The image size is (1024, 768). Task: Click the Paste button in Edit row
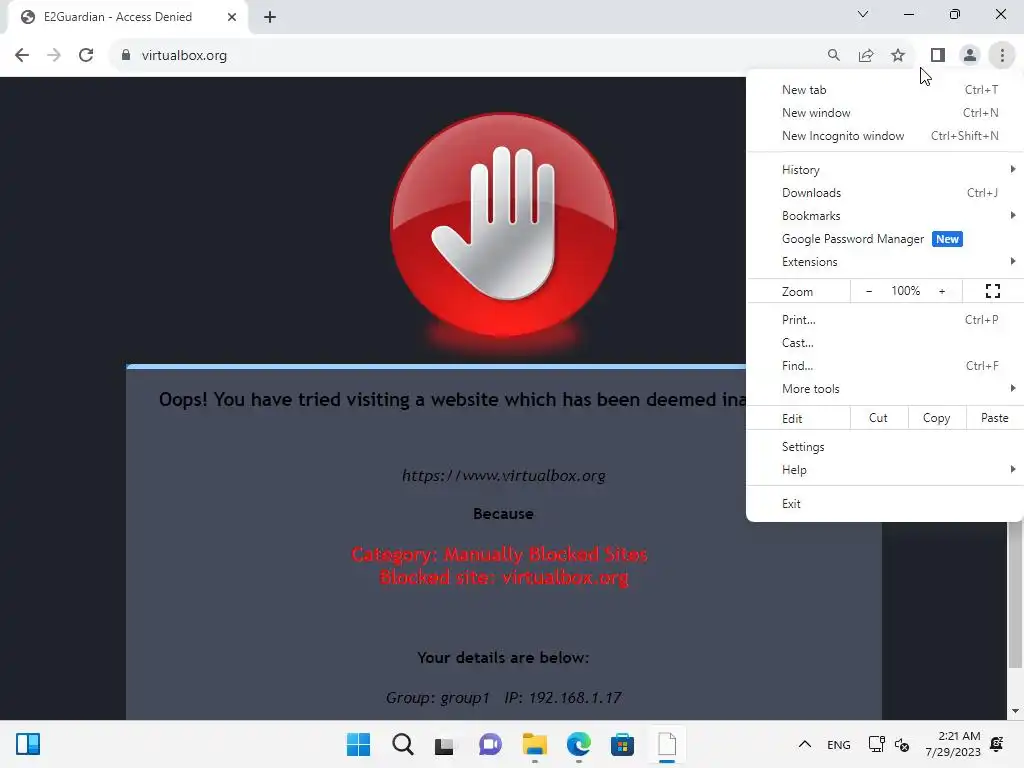(x=995, y=418)
